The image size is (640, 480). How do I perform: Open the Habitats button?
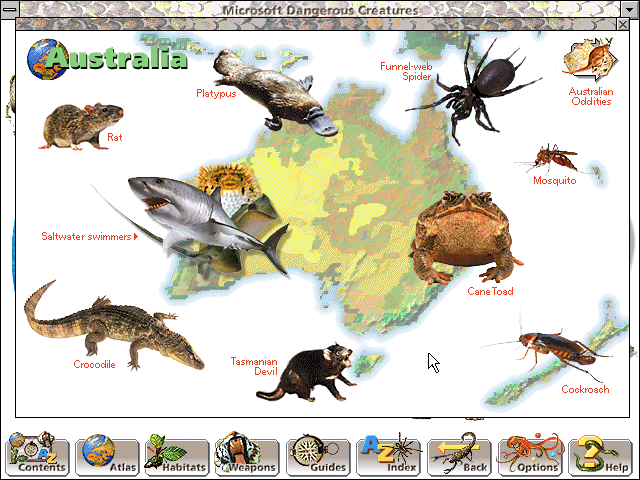point(178,454)
